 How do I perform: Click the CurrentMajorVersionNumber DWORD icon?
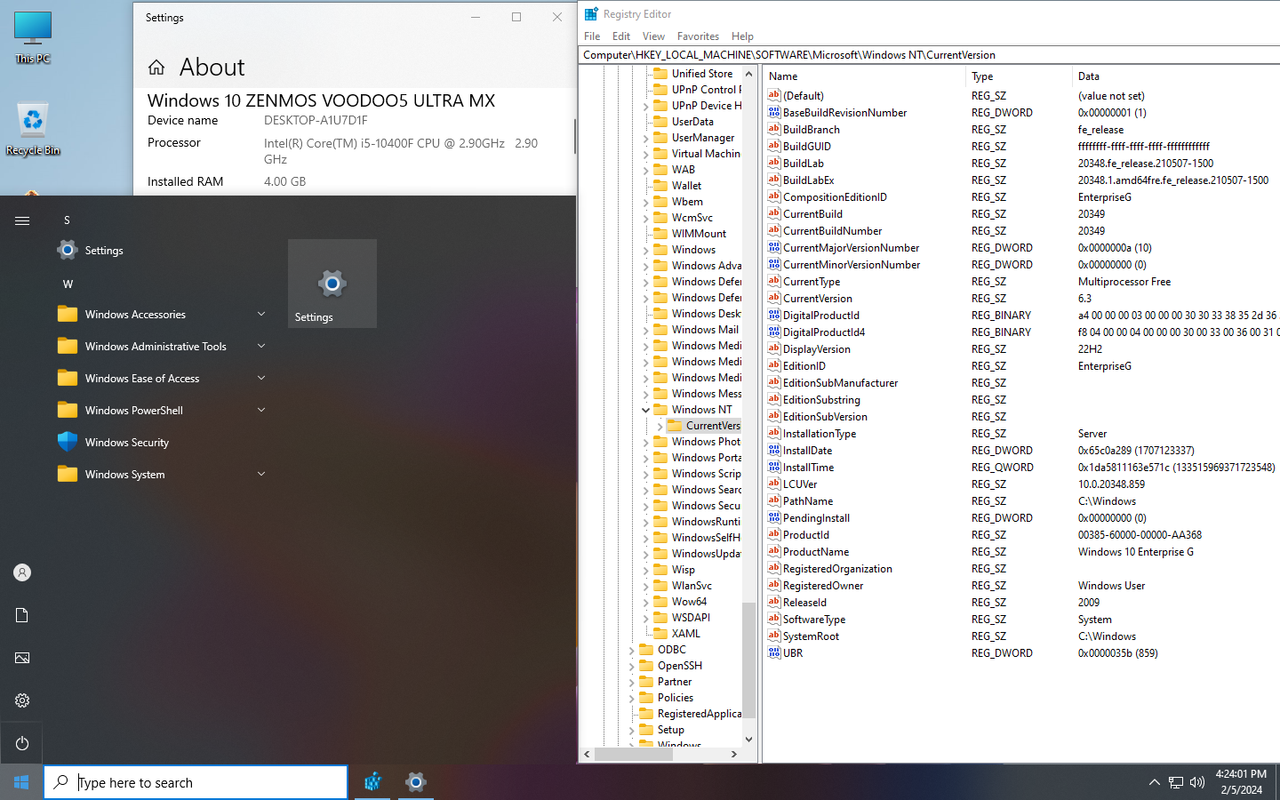[773, 247]
